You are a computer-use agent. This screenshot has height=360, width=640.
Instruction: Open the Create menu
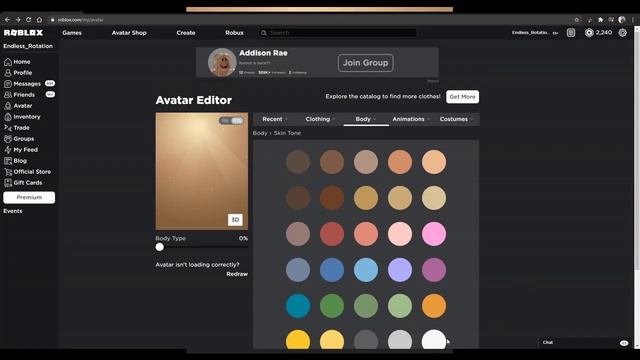tap(186, 33)
